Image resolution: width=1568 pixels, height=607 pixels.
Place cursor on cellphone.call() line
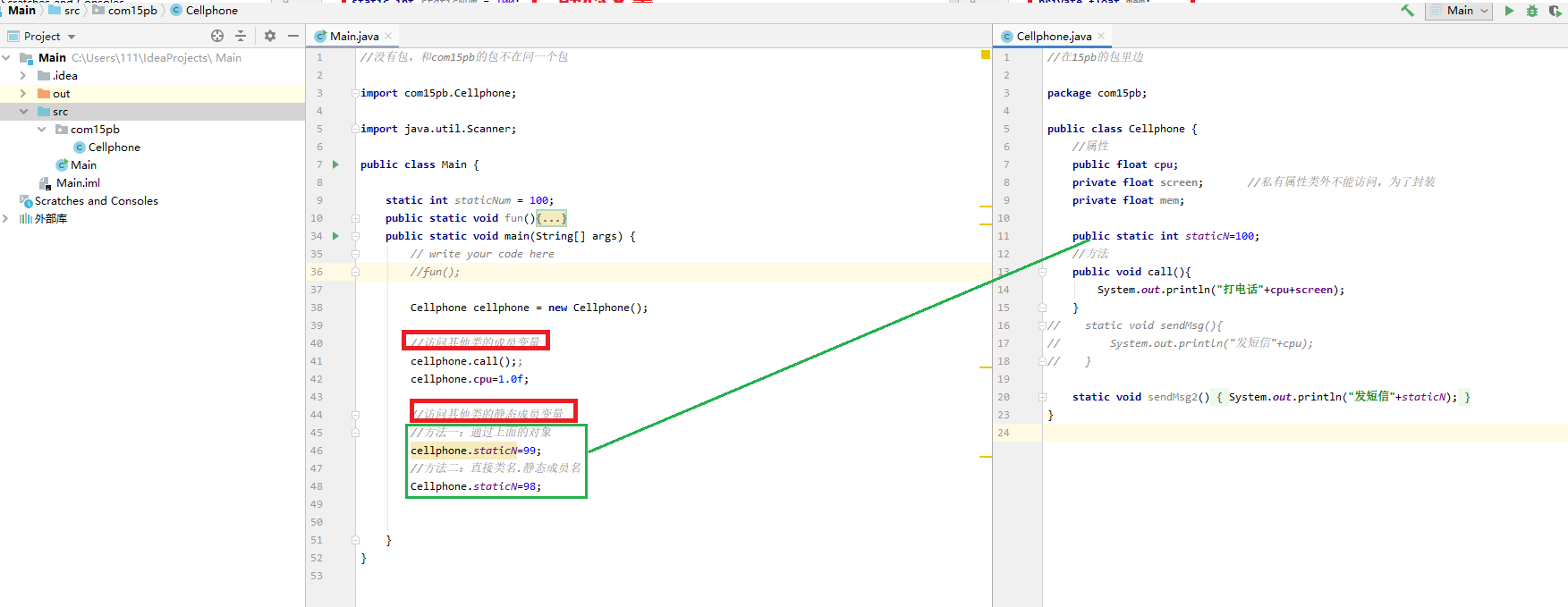tap(466, 361)
